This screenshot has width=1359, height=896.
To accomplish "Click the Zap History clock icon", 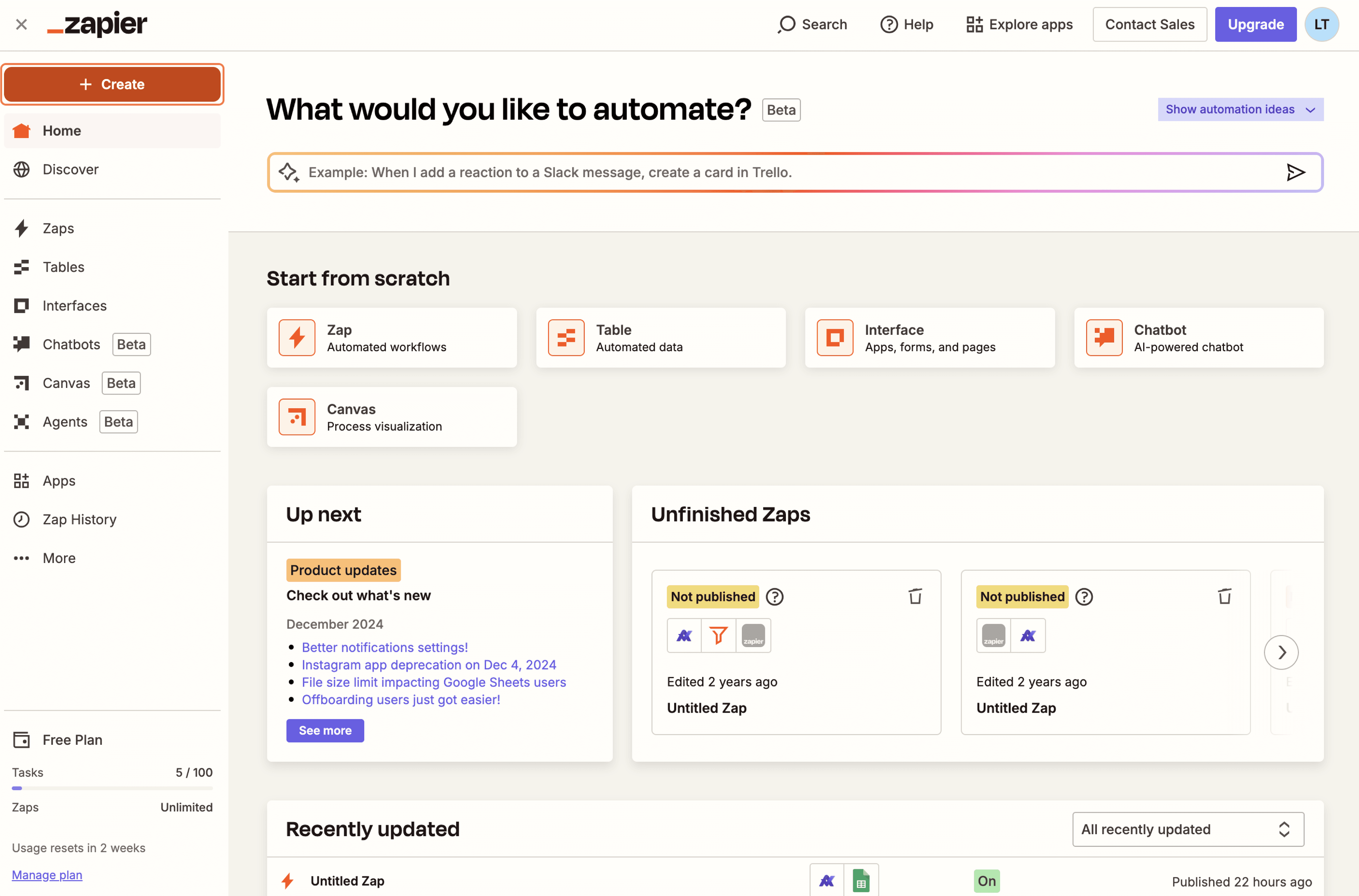I will pos(21,519).
